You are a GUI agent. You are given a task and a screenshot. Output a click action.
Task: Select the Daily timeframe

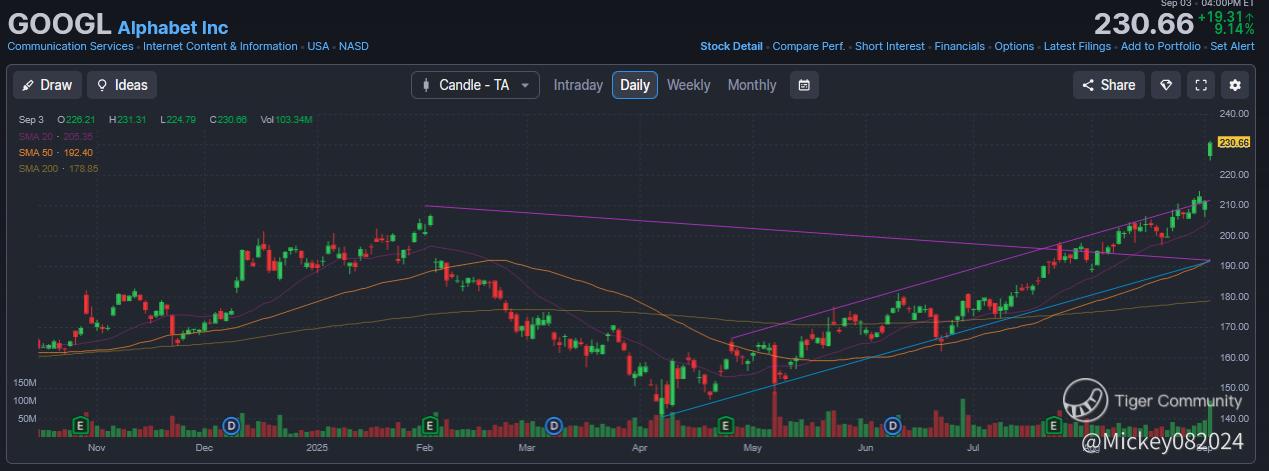tap(635, 85)
